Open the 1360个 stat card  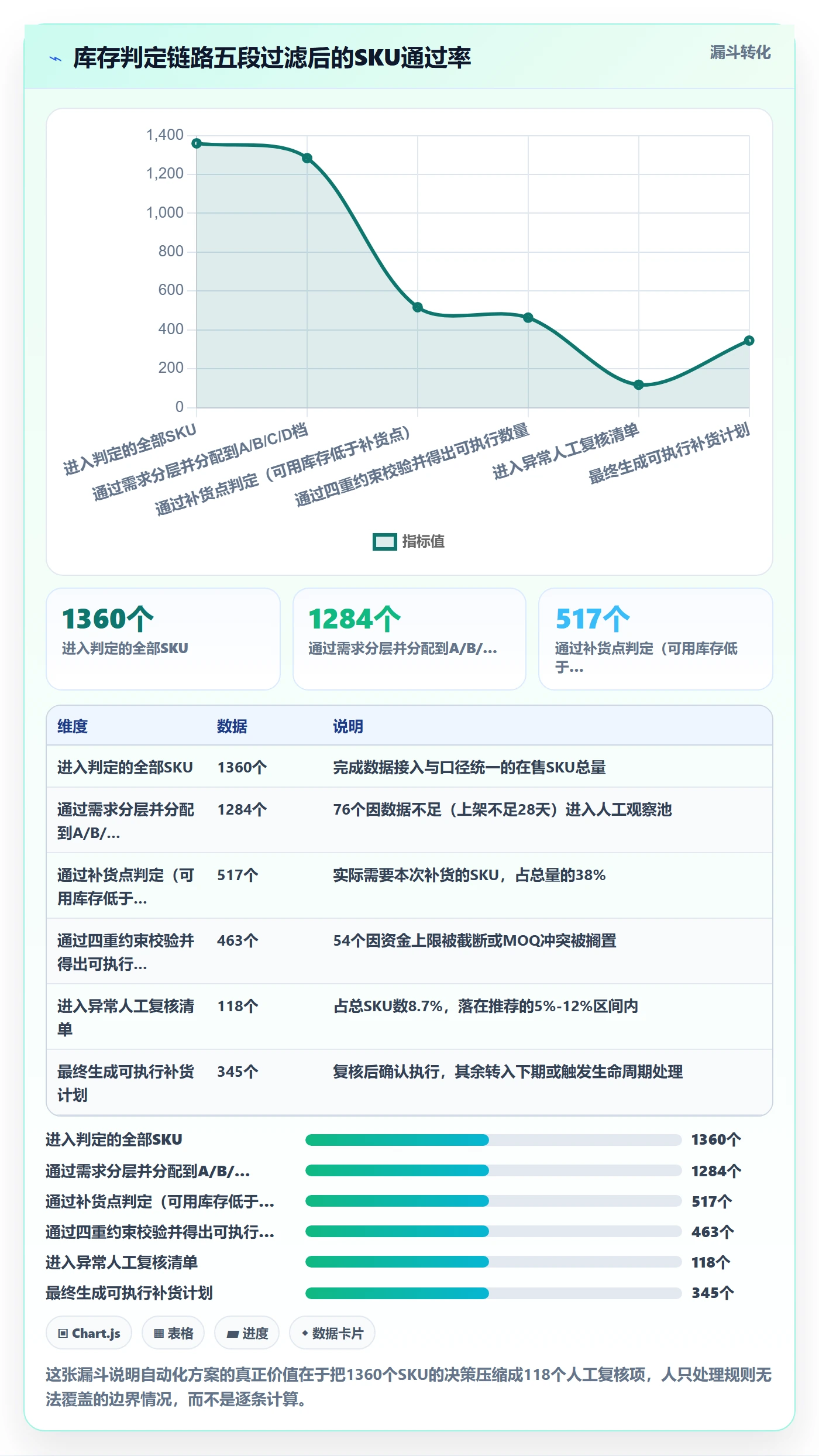[163, 639]
